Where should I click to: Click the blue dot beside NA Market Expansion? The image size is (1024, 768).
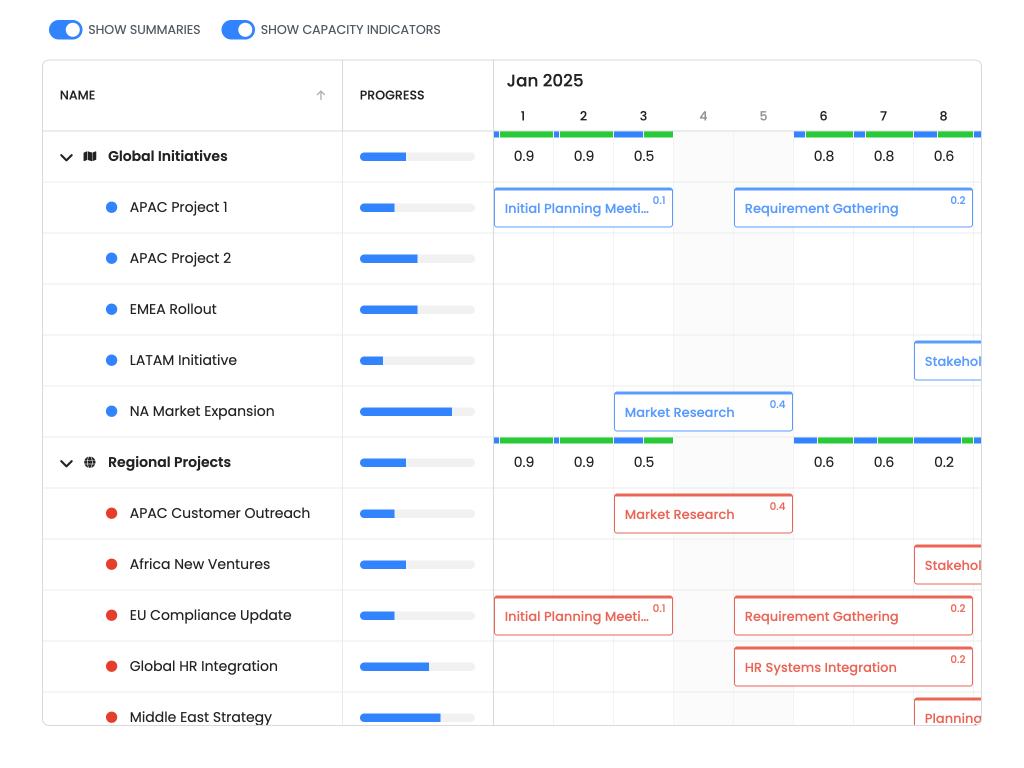(112, 411)
